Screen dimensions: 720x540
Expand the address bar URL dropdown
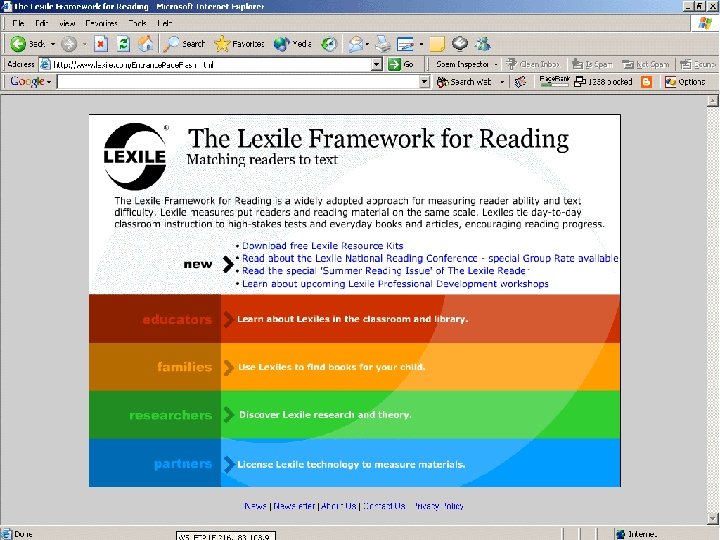pyautogui.click(x=377, y=64)
